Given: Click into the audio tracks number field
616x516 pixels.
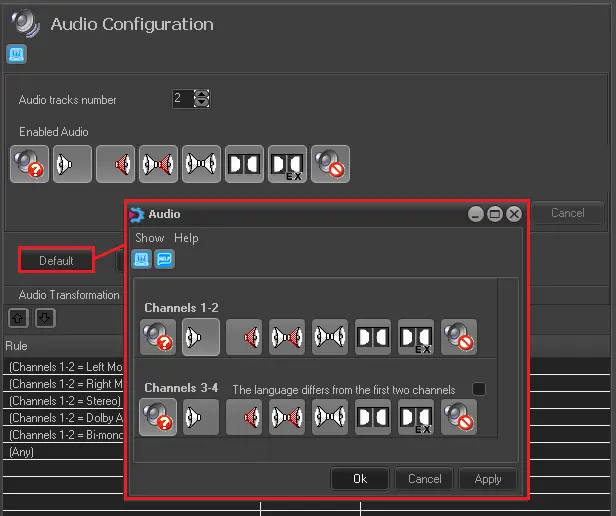Looking at the screenshot, I should click(x=182, y=99).
